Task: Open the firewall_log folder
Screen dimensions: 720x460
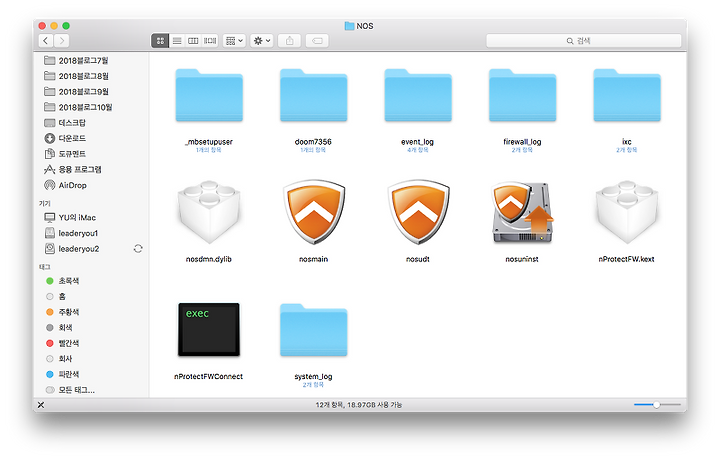Action: pyautogui.click(x=523, y=95)
